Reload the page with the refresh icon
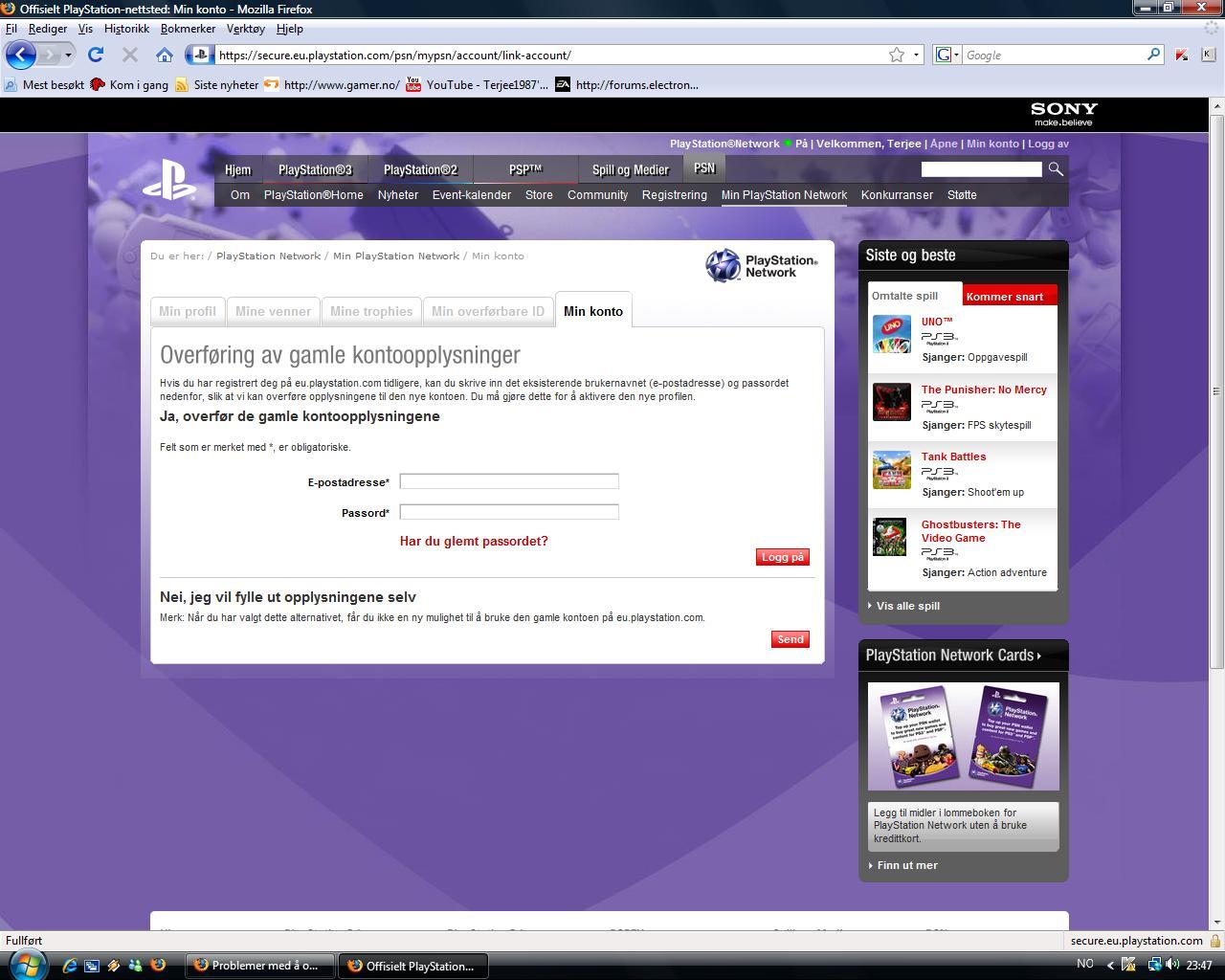1225x980 pixels. point(96,55)
